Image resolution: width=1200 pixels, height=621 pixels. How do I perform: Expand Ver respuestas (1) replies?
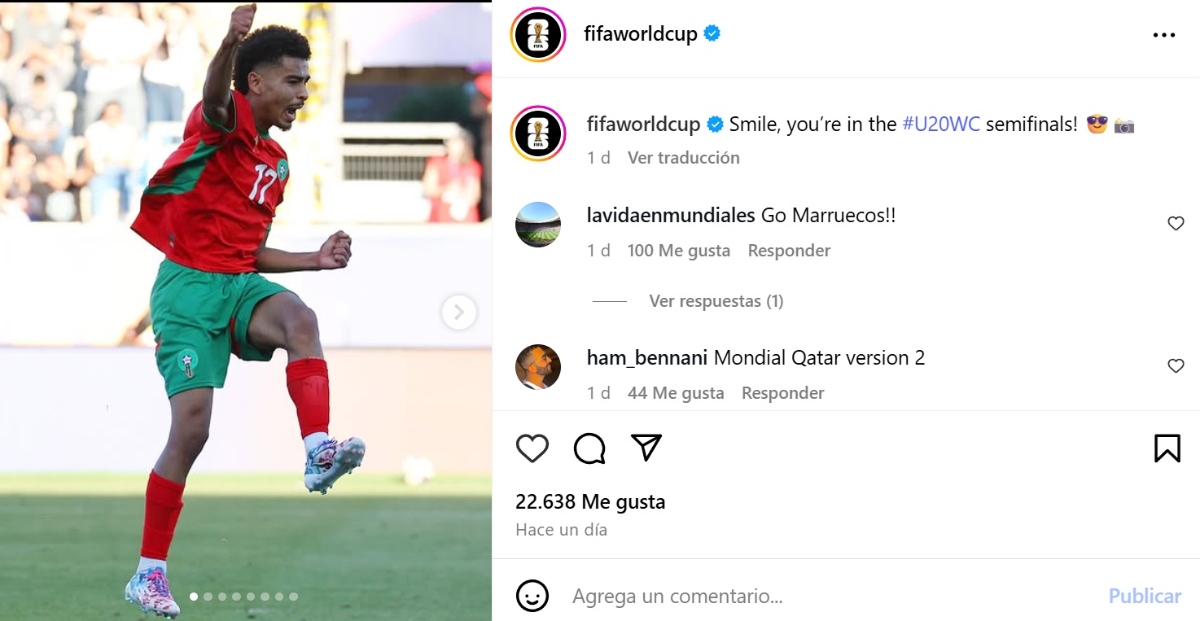pos(716,301)
